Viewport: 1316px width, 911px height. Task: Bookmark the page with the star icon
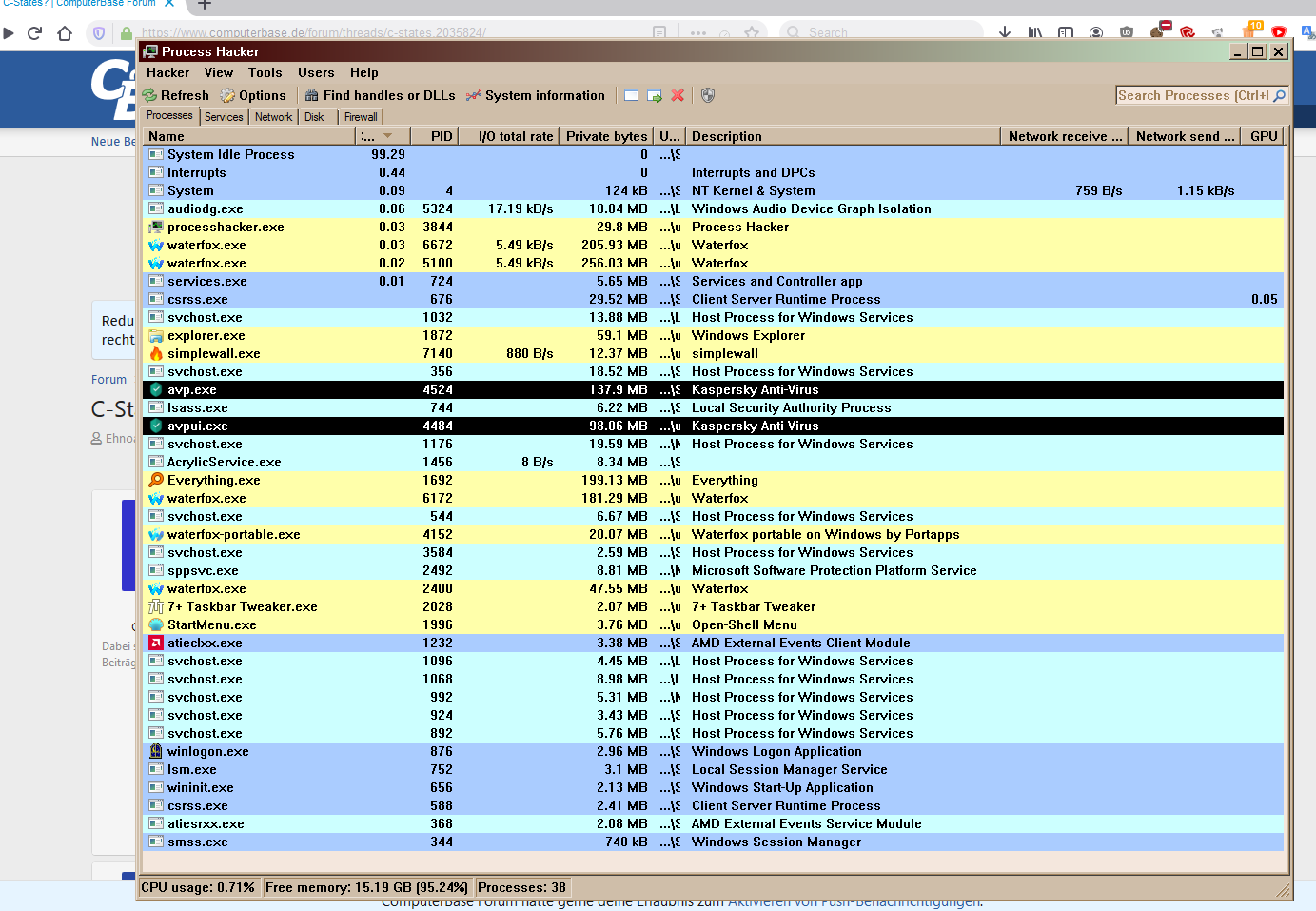pos(752,33)
